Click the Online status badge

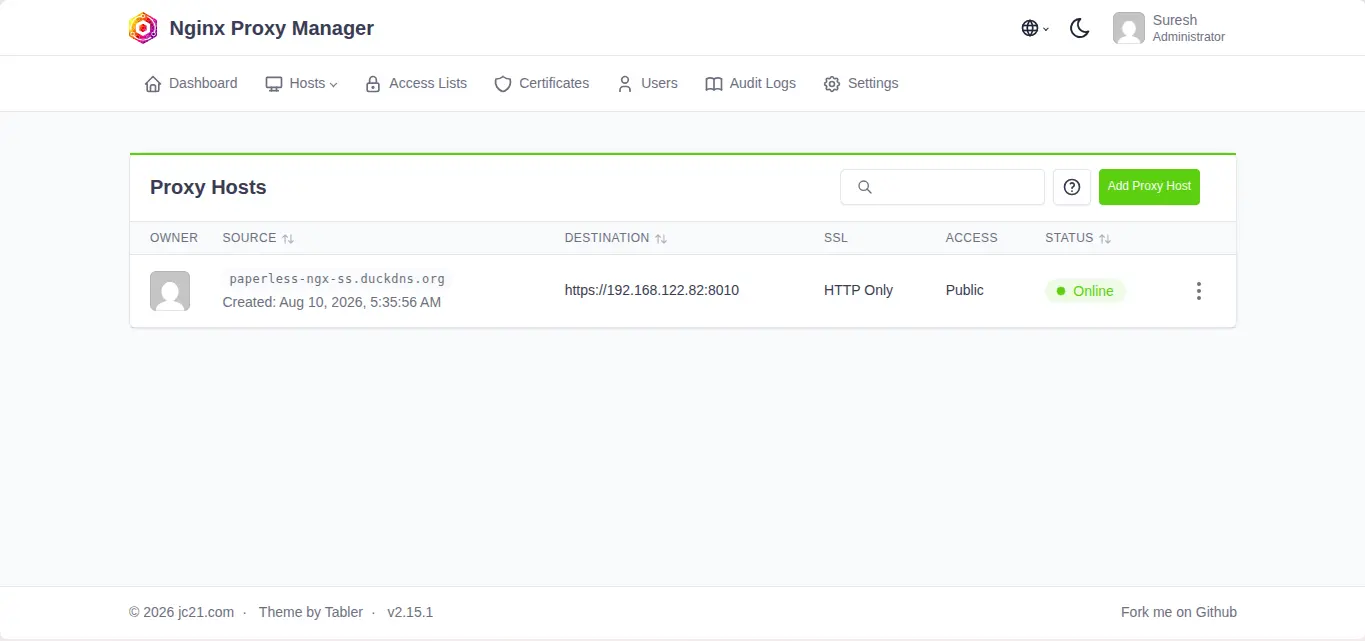tap(1085, 291)
